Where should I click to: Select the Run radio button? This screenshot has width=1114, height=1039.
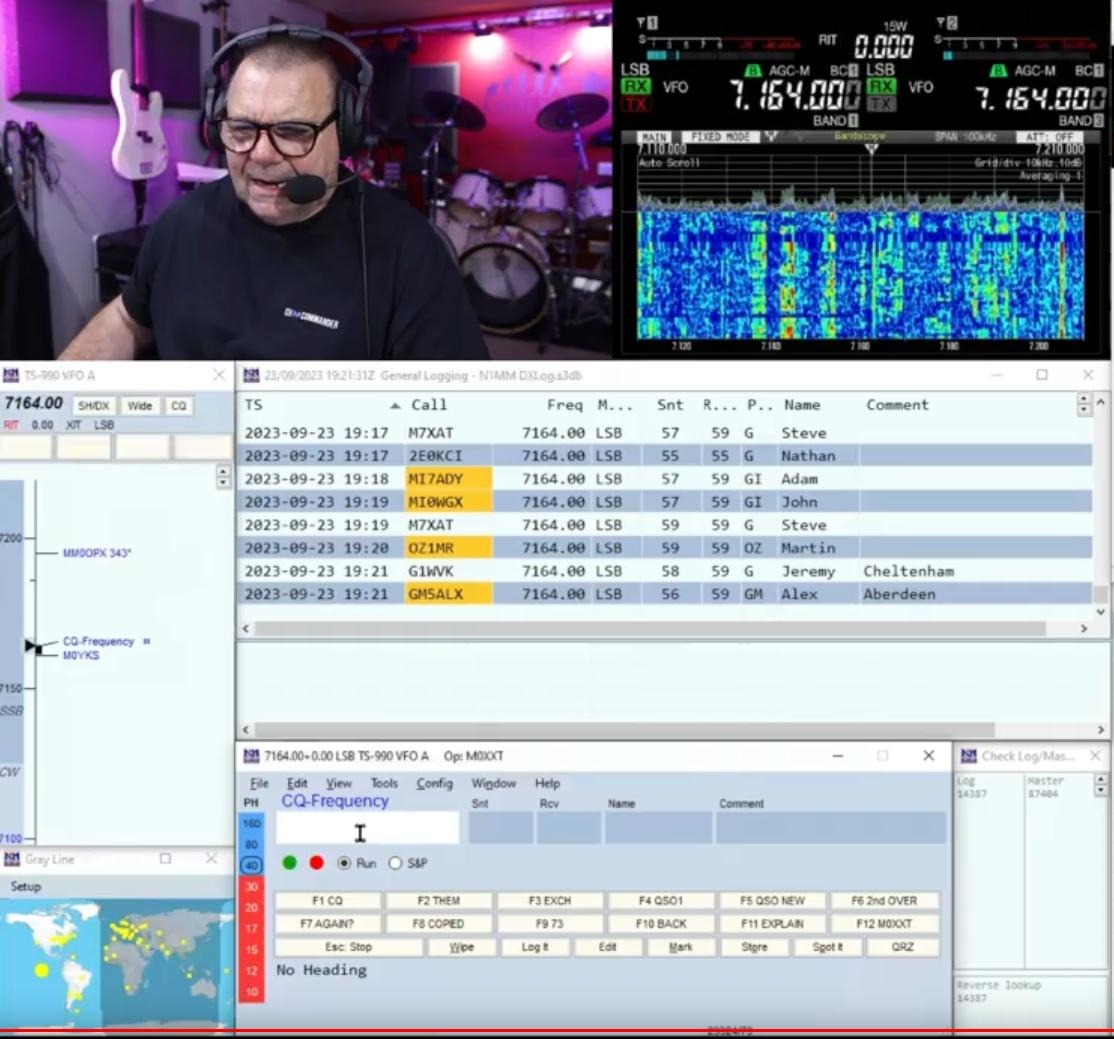coord(345,862)
